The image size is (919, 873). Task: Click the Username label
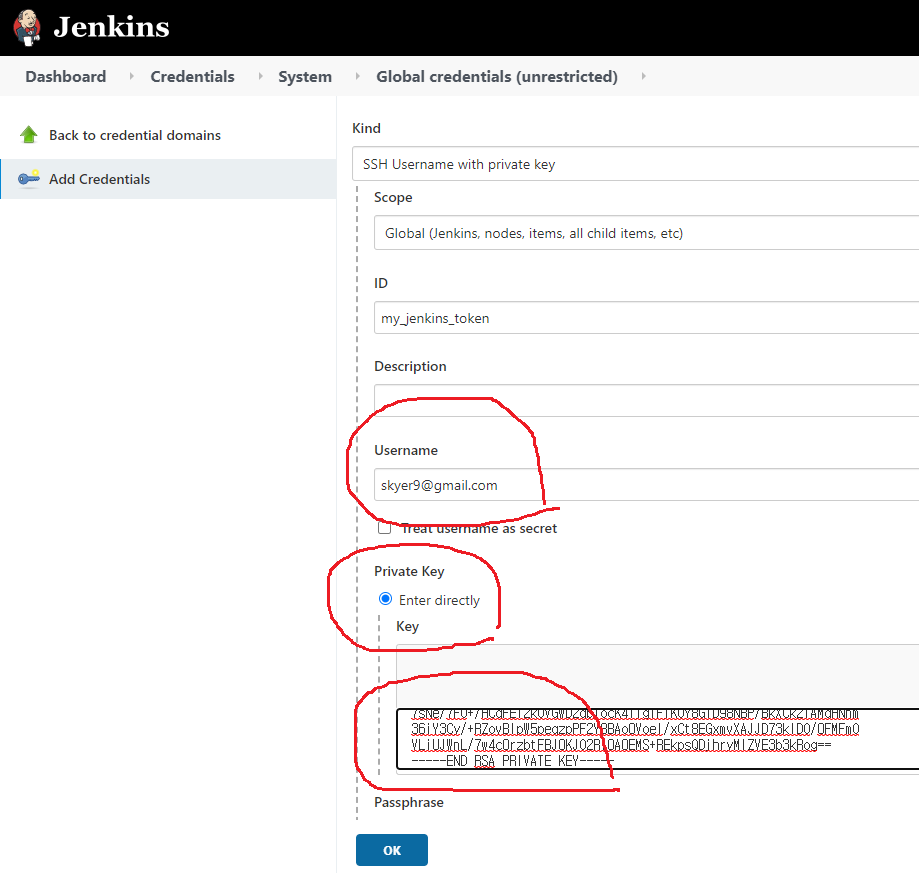(406, 450)
